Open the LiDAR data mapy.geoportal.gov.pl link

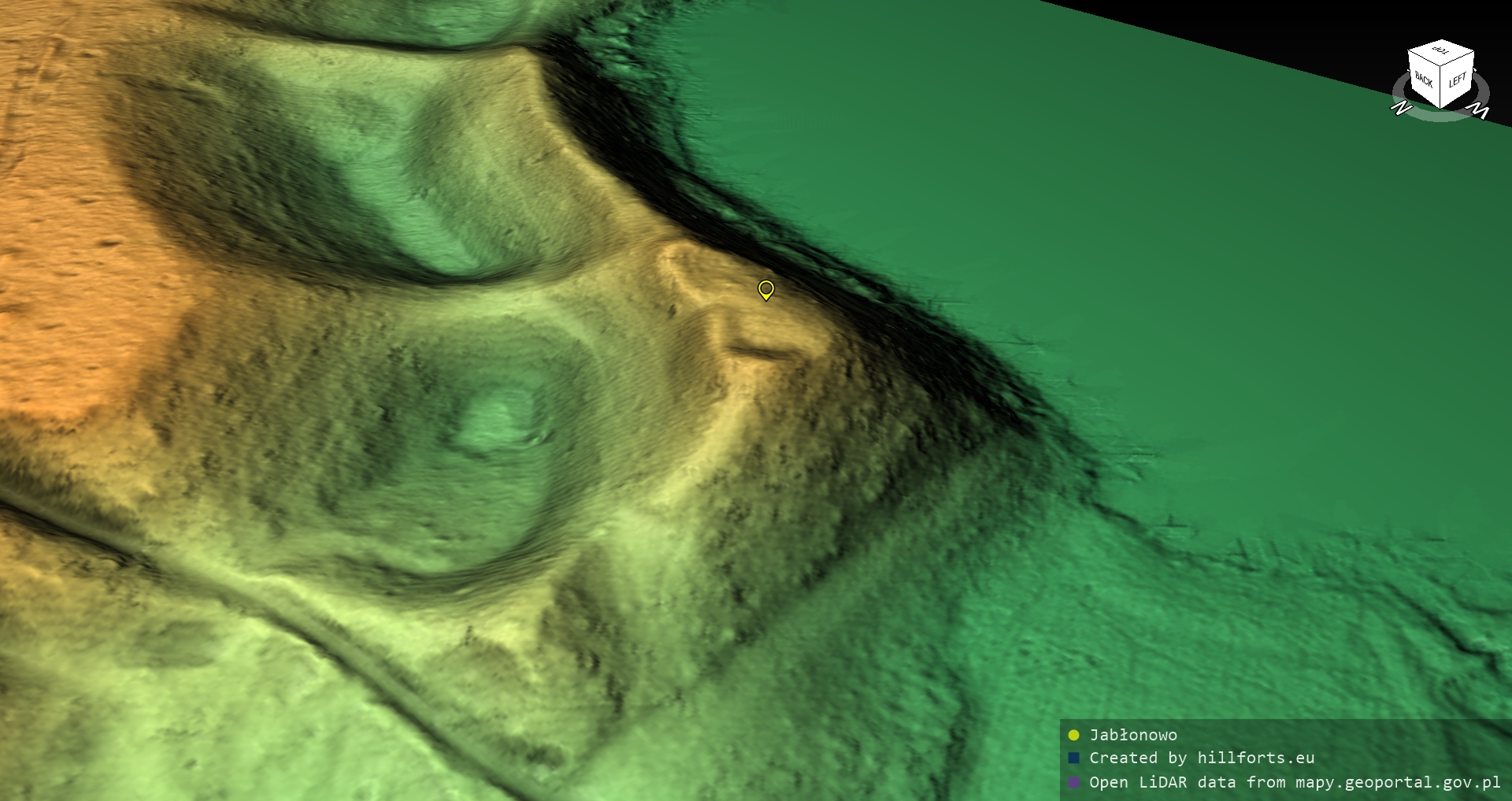pos(1295,782)
